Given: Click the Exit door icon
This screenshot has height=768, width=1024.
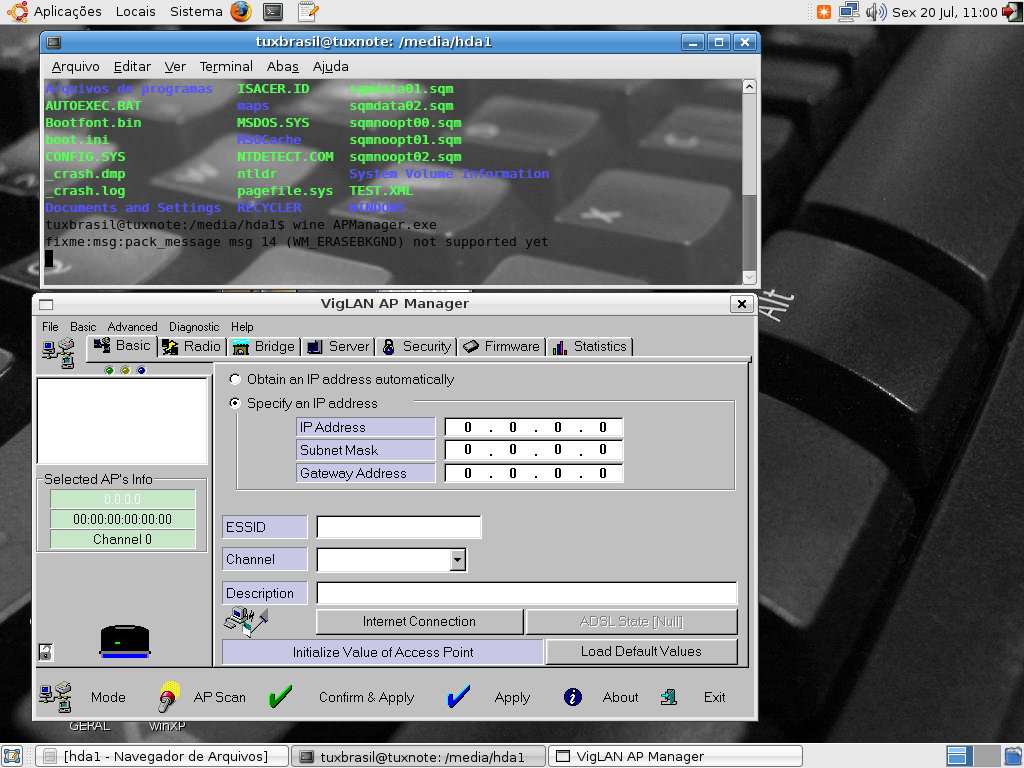Looking at the screenshot, I should [x=669, y=697].
